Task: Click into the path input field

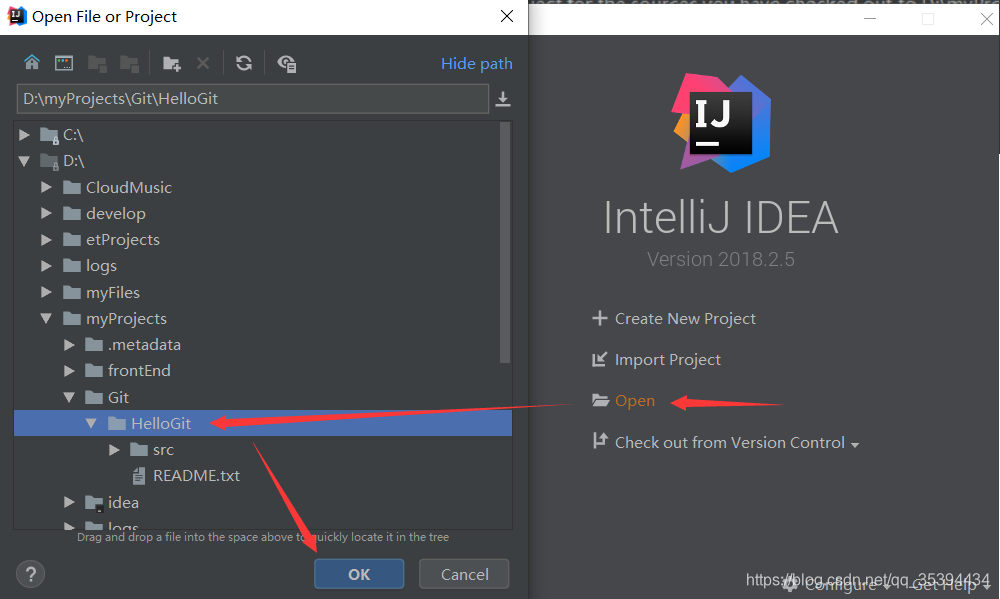Action: (x=253, y=99)
